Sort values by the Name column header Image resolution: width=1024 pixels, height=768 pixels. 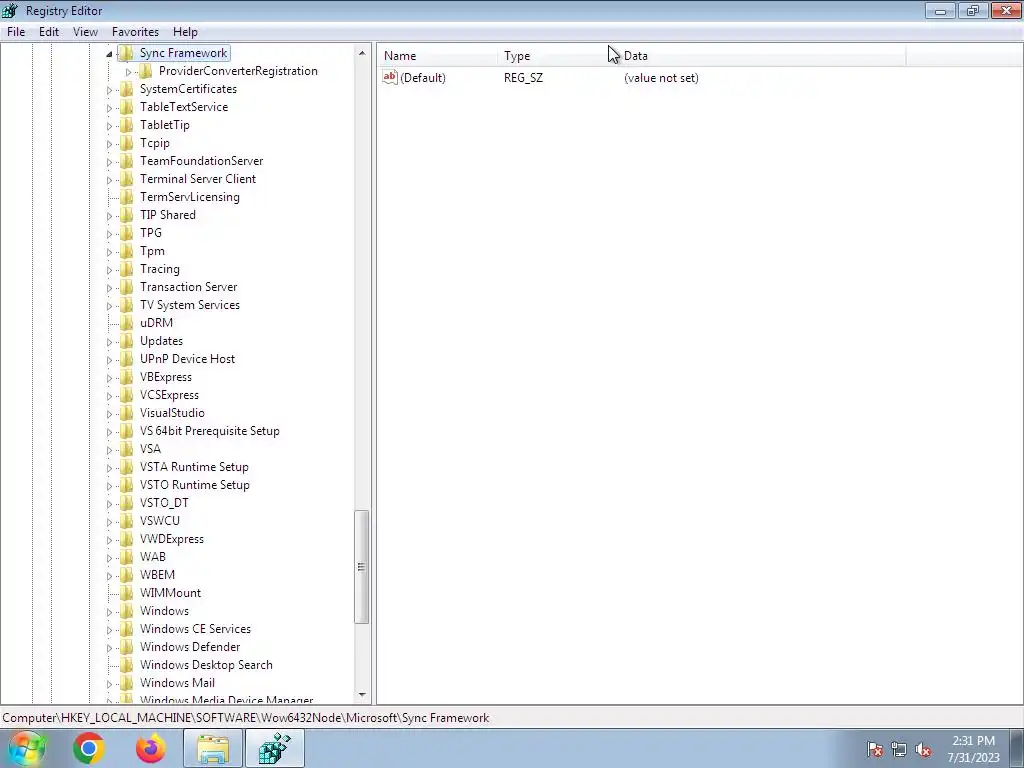(x=438, y=56)
